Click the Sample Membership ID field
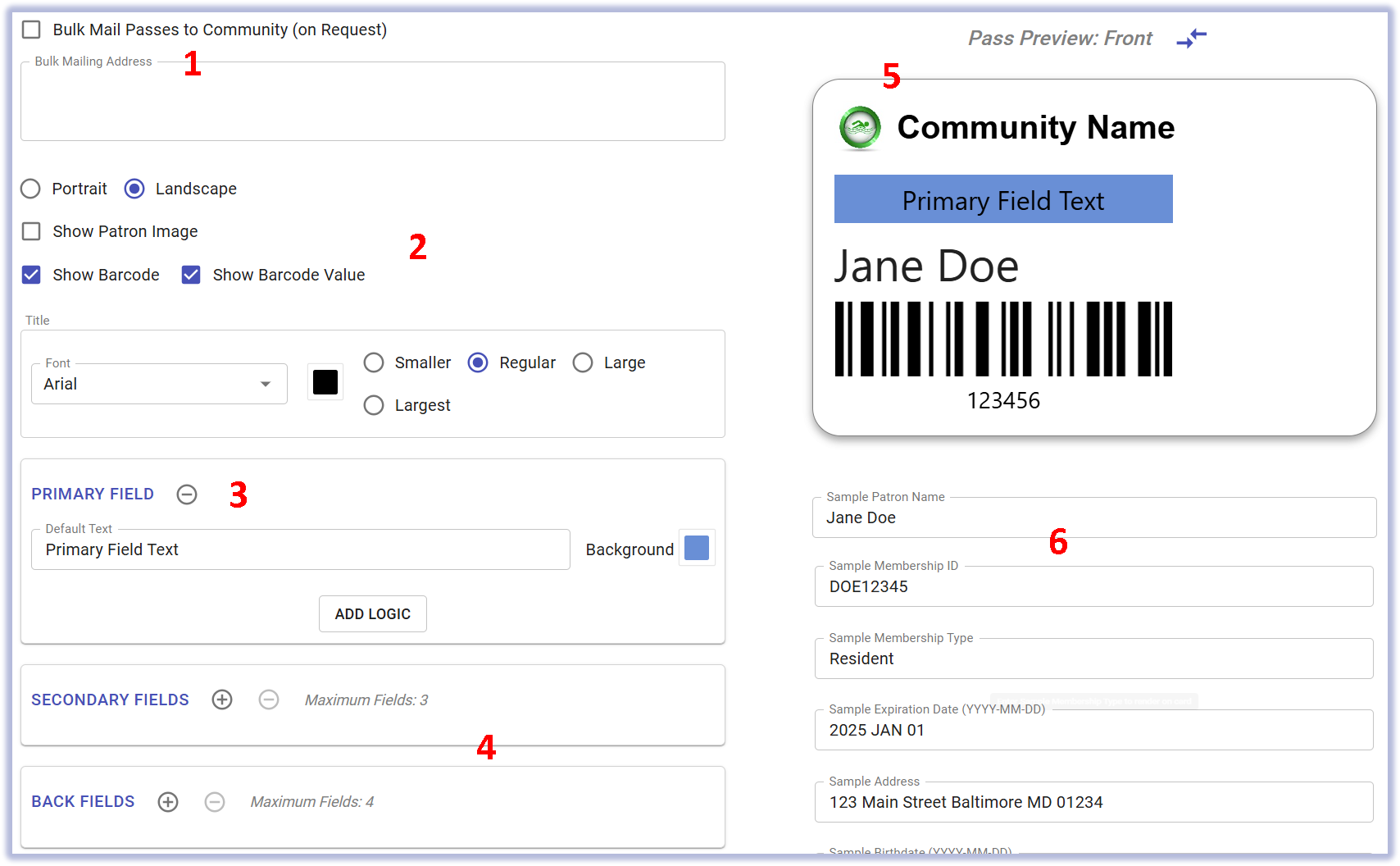 coord(1094,586)
